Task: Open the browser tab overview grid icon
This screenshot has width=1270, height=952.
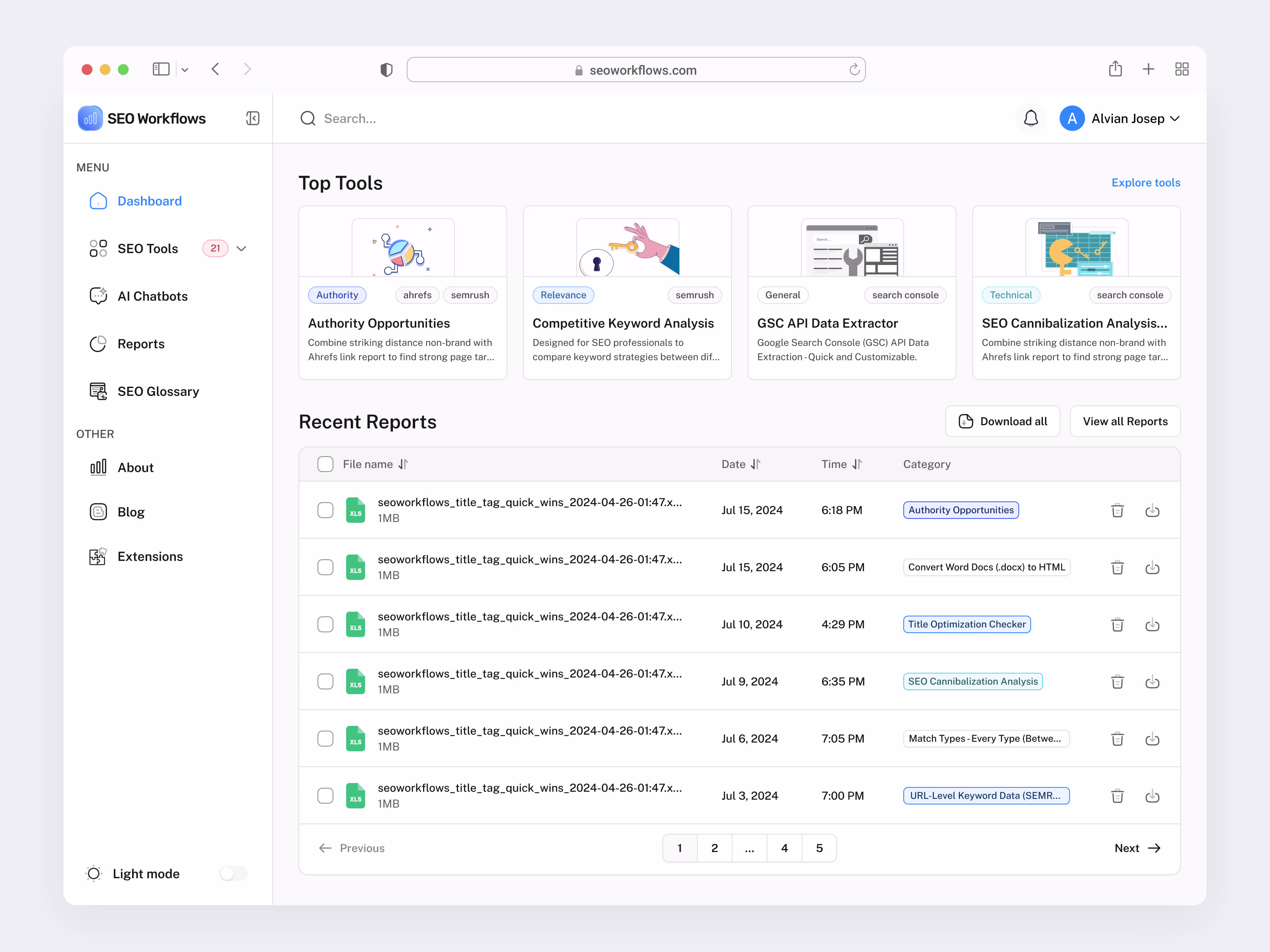Action: 1181,69
